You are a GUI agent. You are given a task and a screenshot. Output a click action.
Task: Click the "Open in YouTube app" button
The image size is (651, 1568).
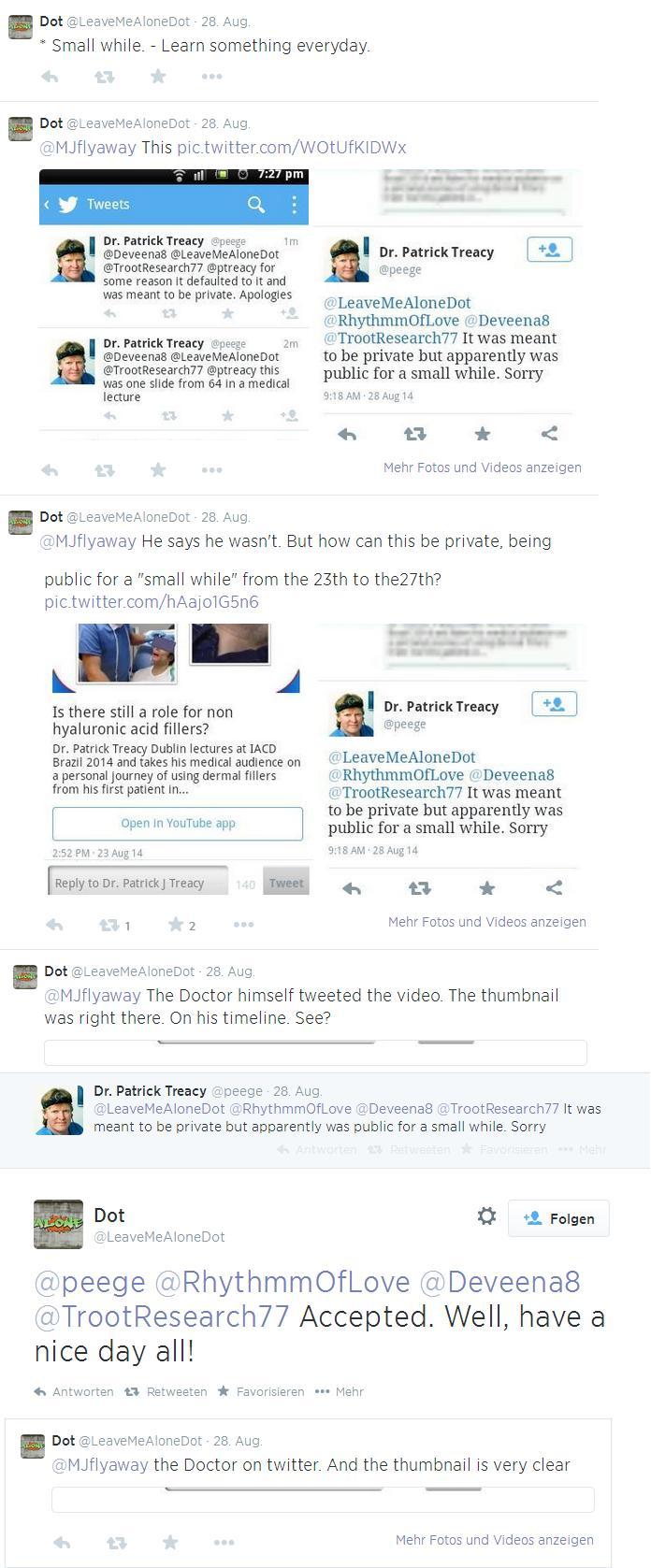pos(178,824)
